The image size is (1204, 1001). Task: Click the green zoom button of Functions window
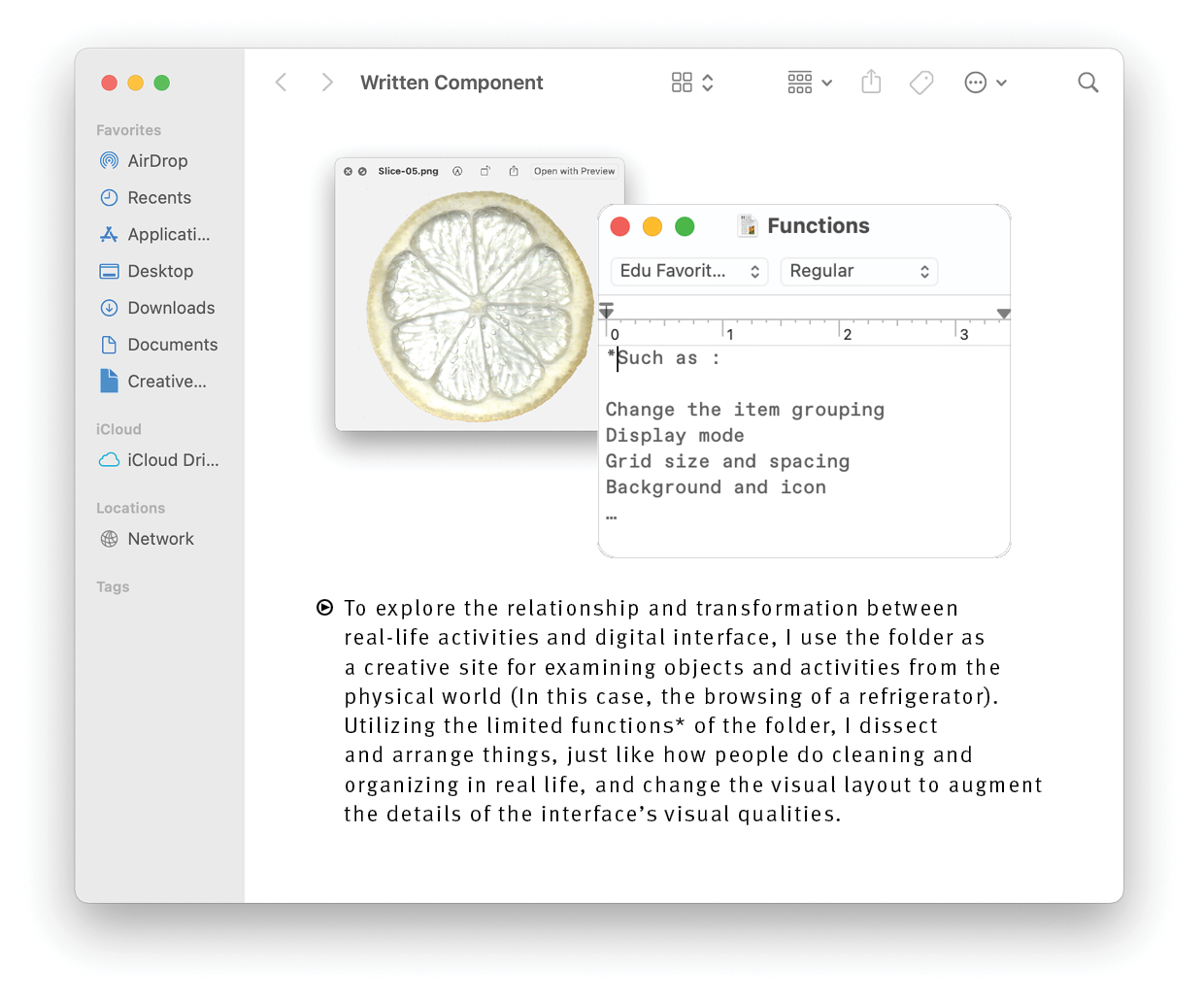point(685,226)
